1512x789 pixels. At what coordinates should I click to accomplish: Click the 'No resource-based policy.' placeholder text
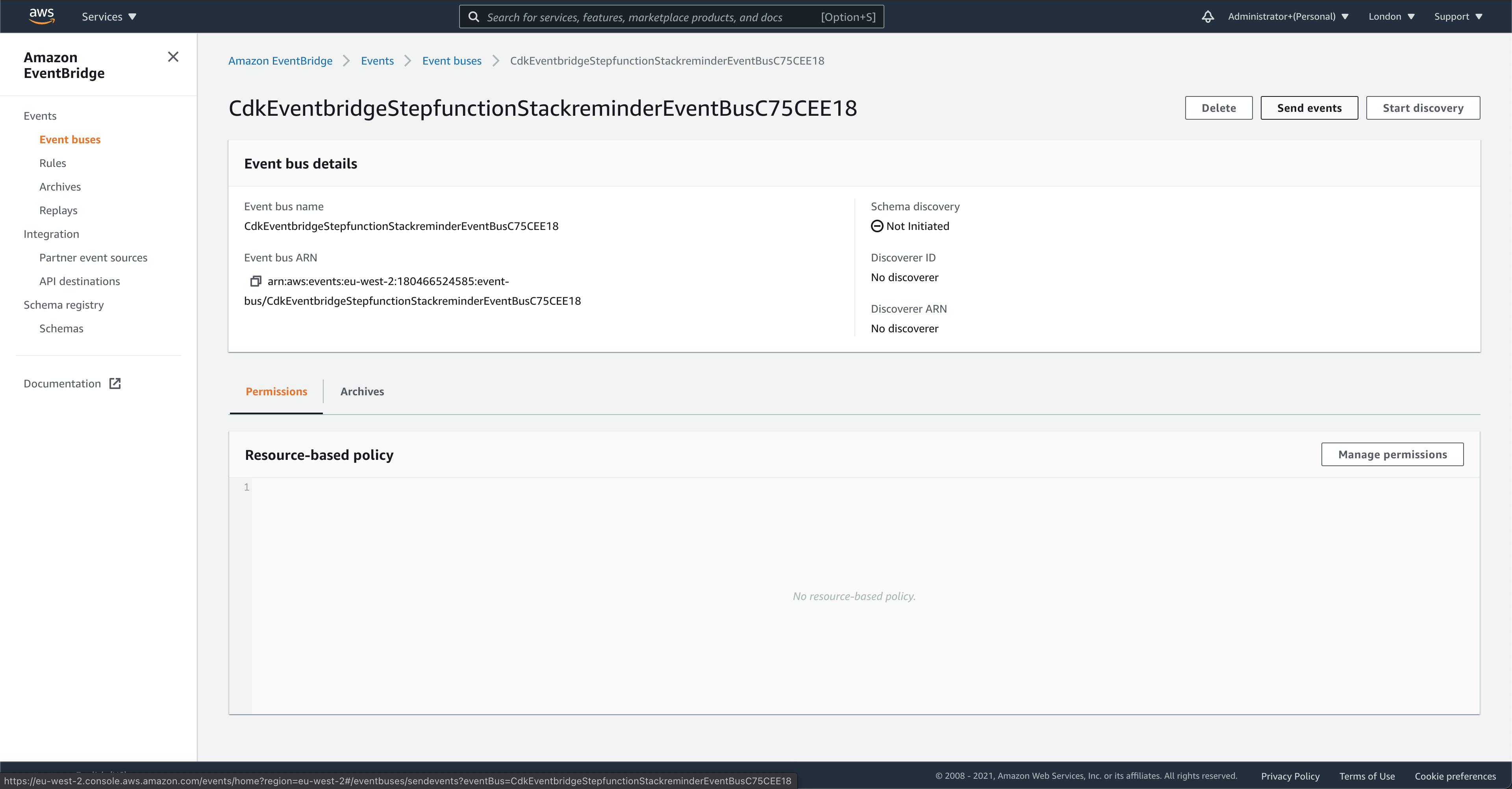tap(854, 596)
